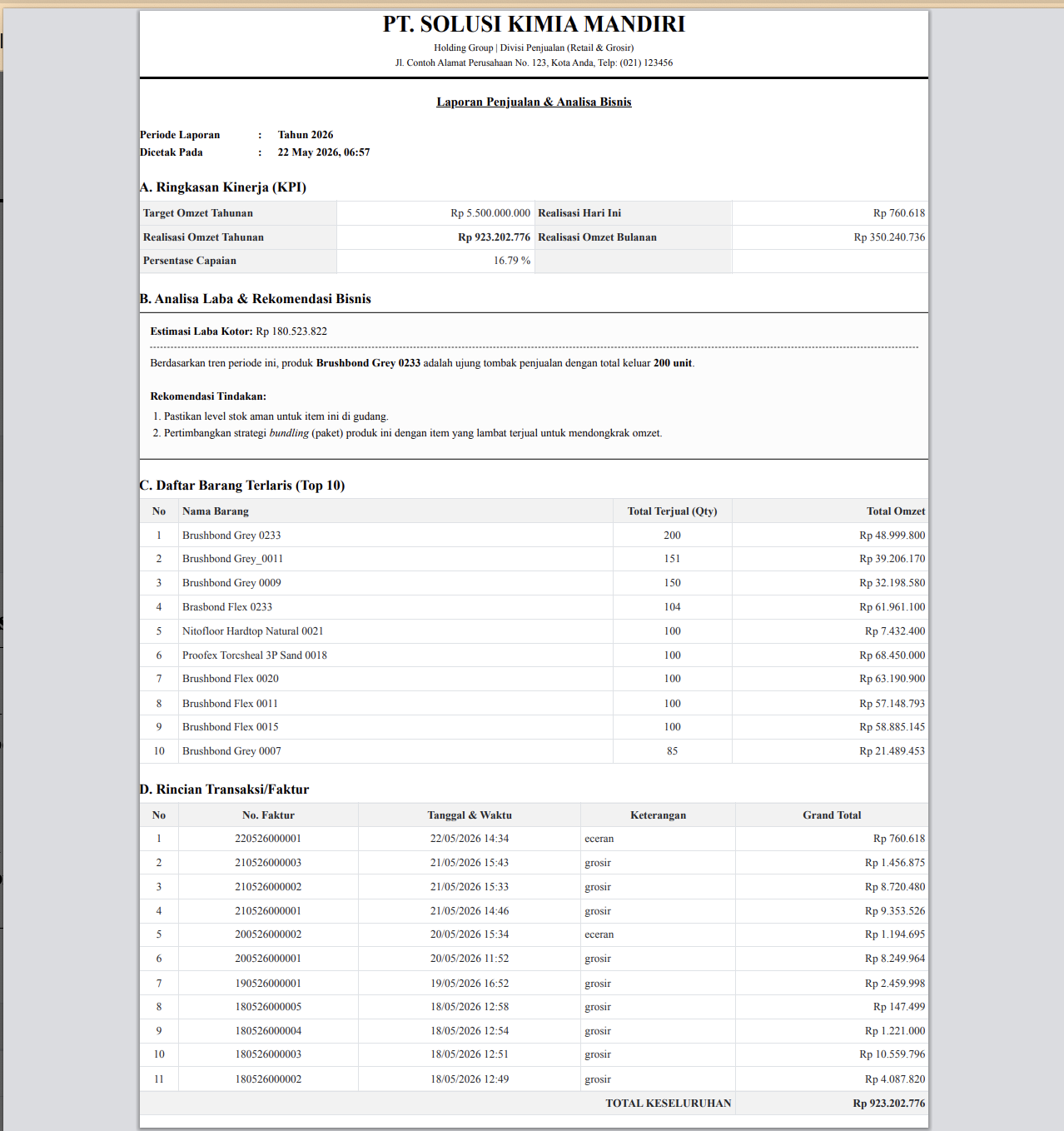Viewport: 1064px width, 1131px height.
Task: Select 'Nitofloor Hardtop Natural 0021' product name
Action: tap(253, 631)
